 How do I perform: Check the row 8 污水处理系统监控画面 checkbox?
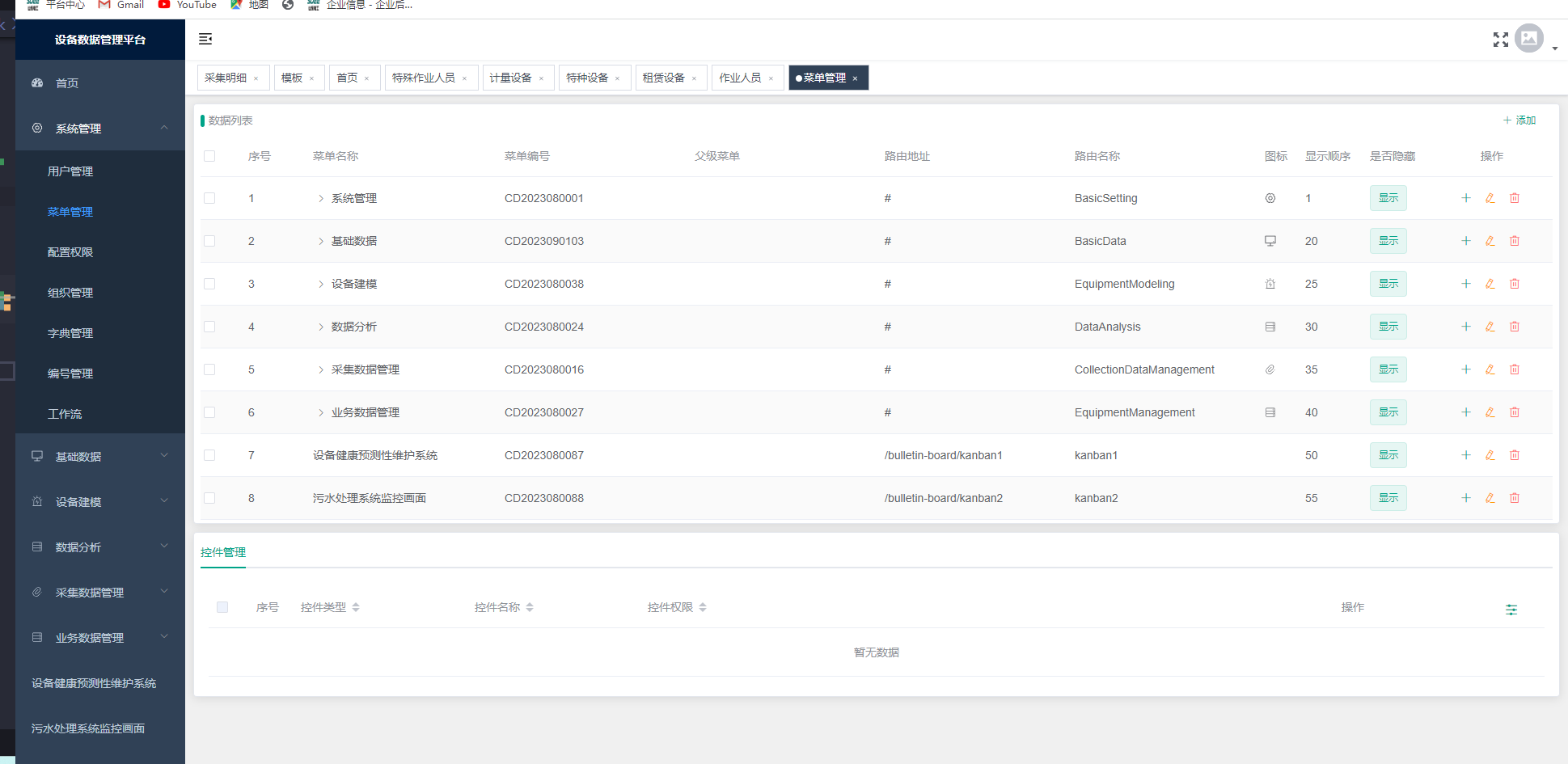[x=209, y=498]
